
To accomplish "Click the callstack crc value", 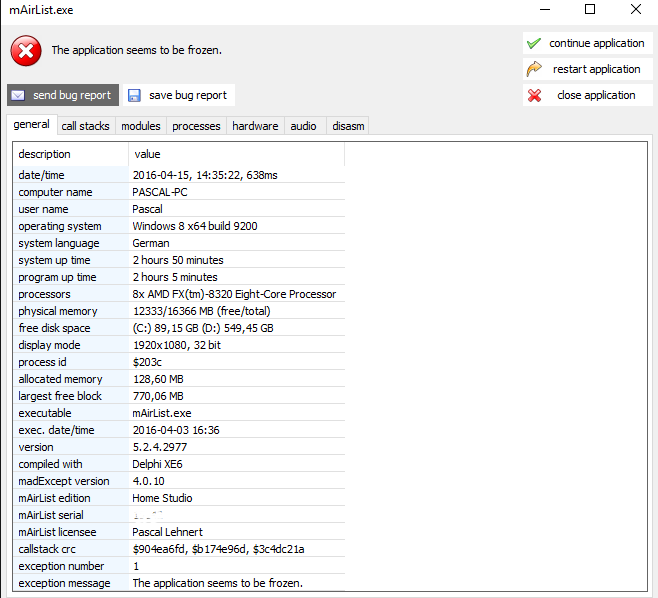I will coord(218,549).
